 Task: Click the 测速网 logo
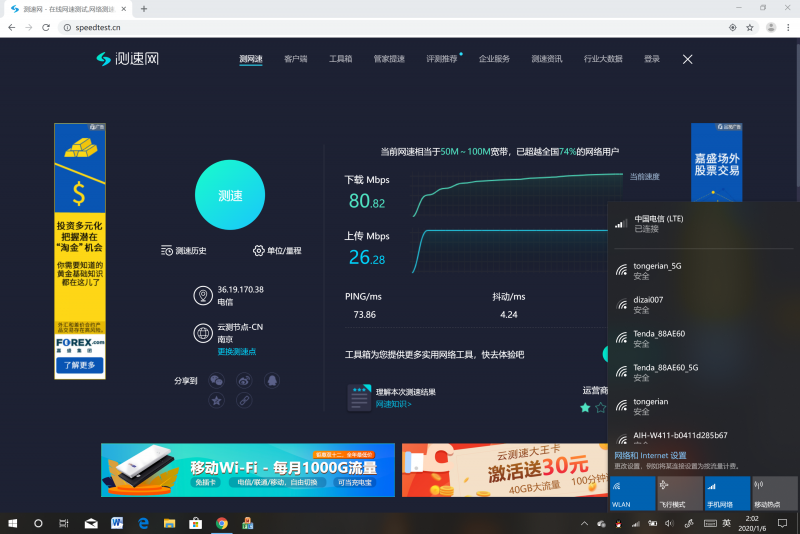point(128,59)
